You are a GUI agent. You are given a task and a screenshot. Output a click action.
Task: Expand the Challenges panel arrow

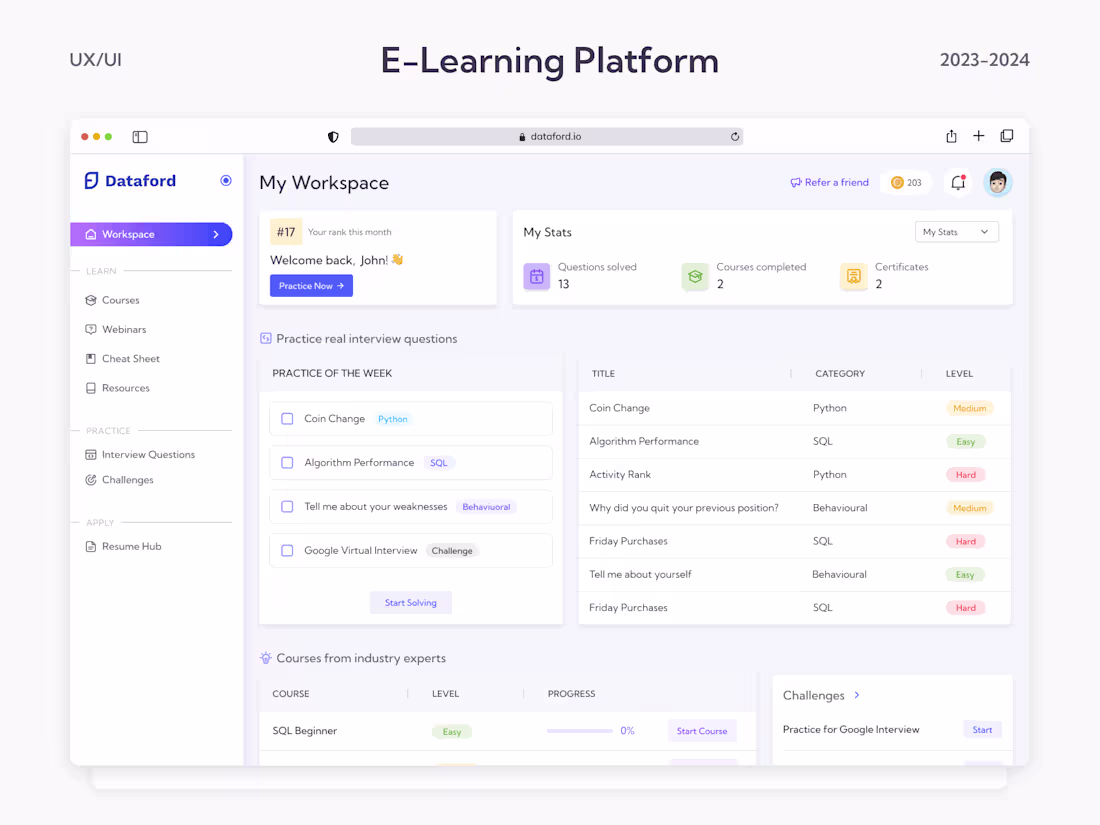click(858, 695)
